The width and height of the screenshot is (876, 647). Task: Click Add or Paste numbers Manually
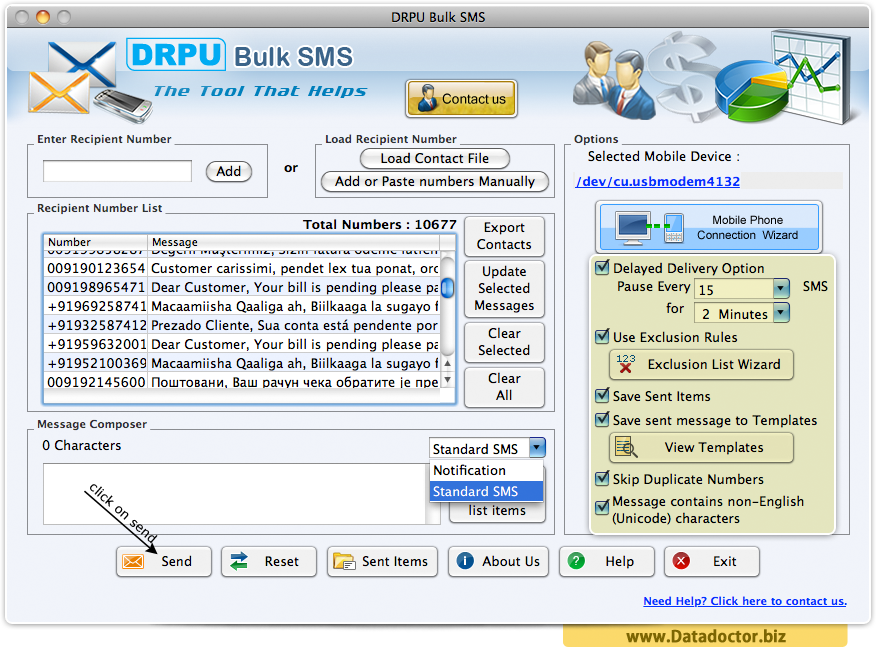(x=435, y=182)
